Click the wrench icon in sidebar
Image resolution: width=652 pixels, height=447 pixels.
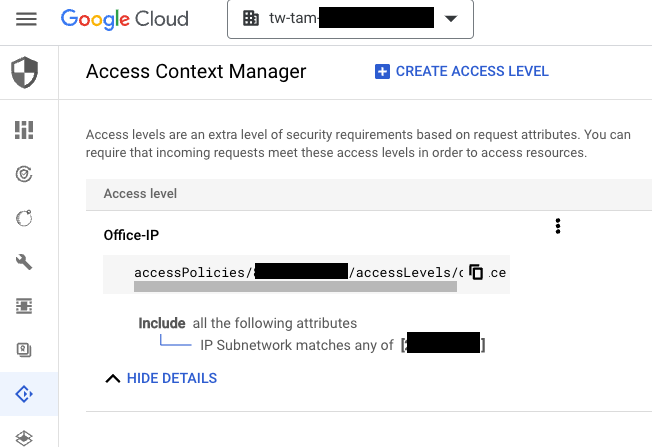pos(24,262)
